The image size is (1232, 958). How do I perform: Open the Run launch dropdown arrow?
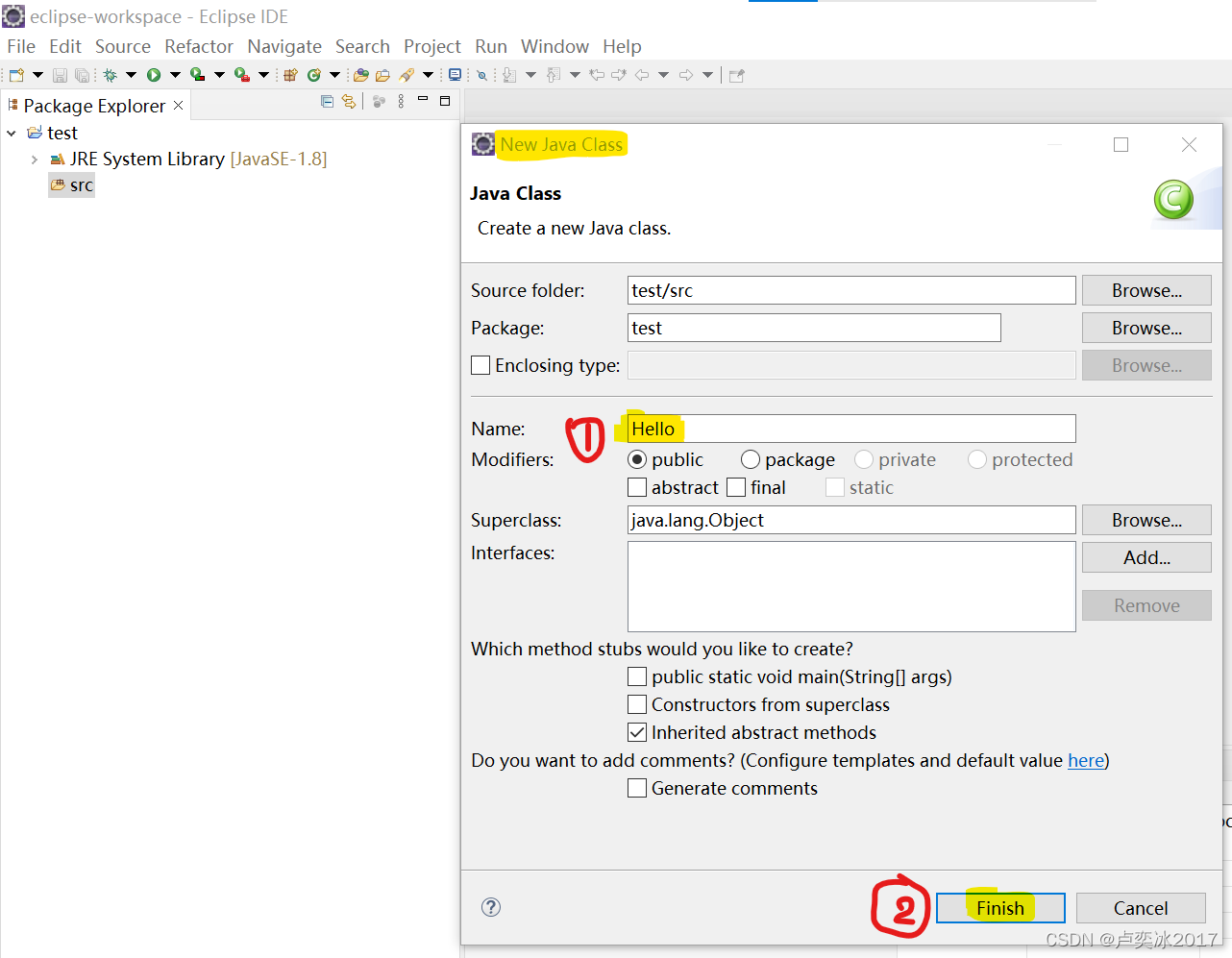(x=175, y=75)
